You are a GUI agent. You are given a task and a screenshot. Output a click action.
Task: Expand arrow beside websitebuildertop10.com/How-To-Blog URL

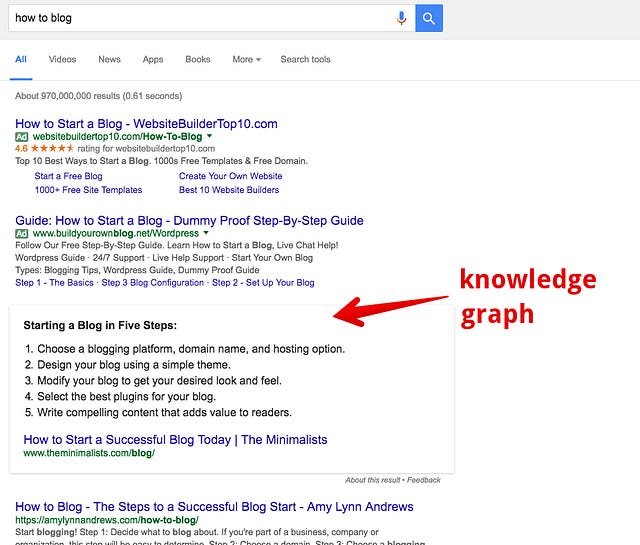(x=209, y=136)
